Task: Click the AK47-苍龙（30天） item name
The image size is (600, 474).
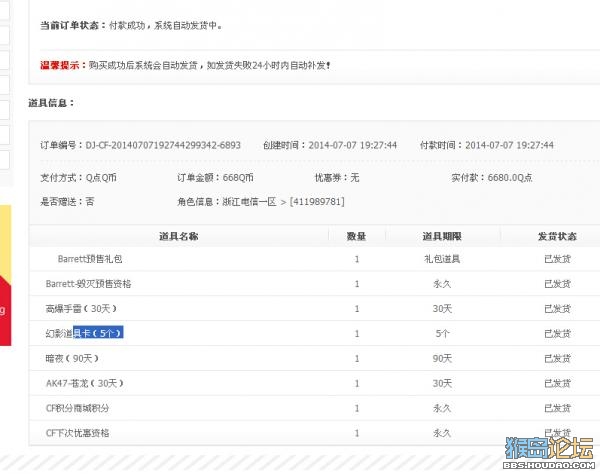Action: tap(85, 383)
